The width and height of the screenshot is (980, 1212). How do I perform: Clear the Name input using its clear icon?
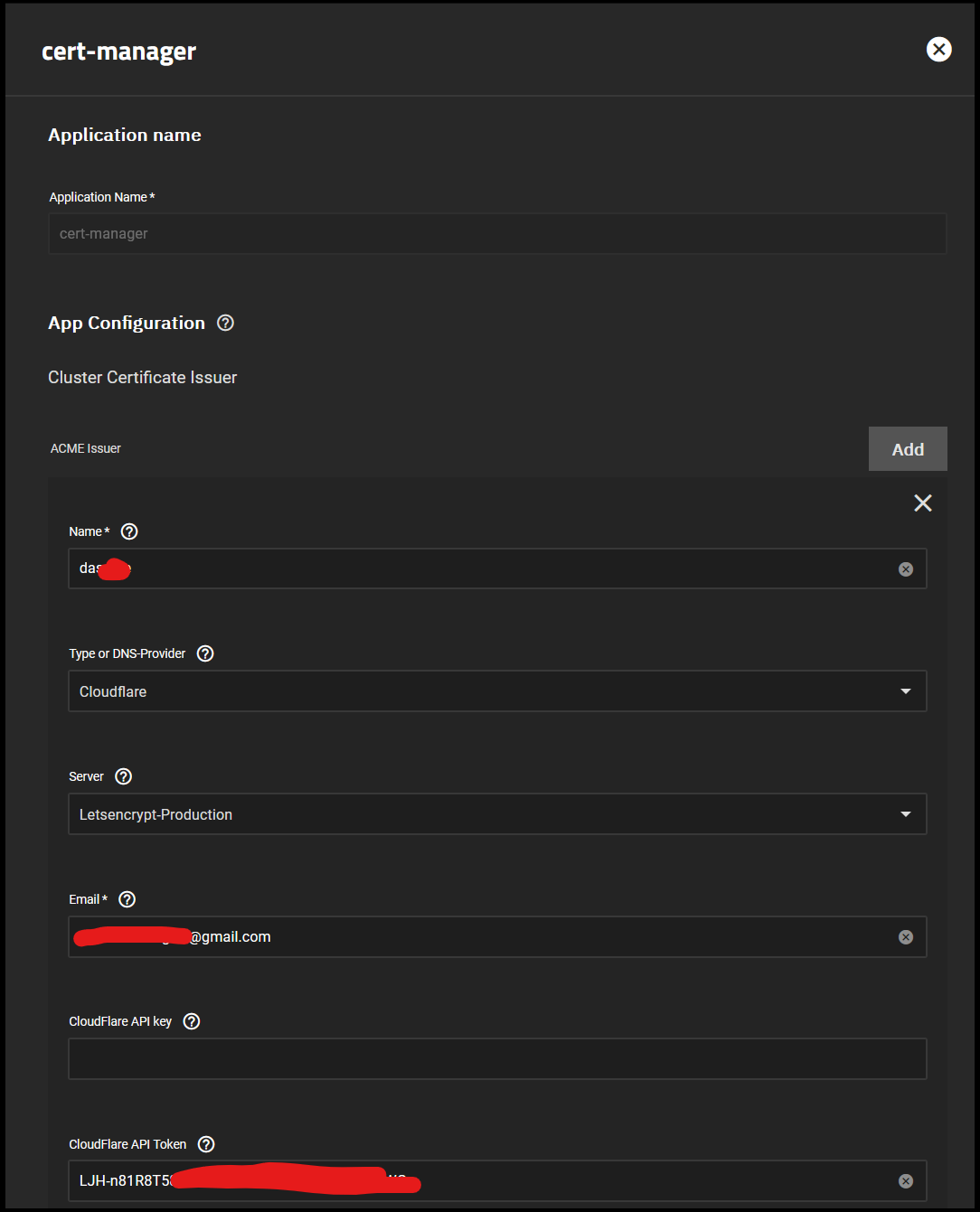click(x=906, y=568)
